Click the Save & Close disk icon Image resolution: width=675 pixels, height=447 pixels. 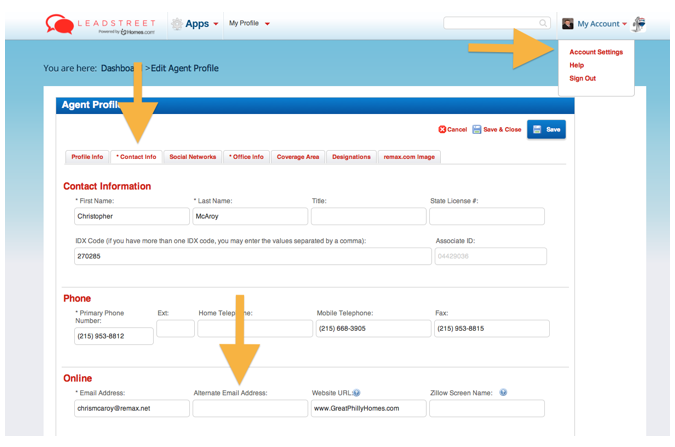click(x=477, y=130)
